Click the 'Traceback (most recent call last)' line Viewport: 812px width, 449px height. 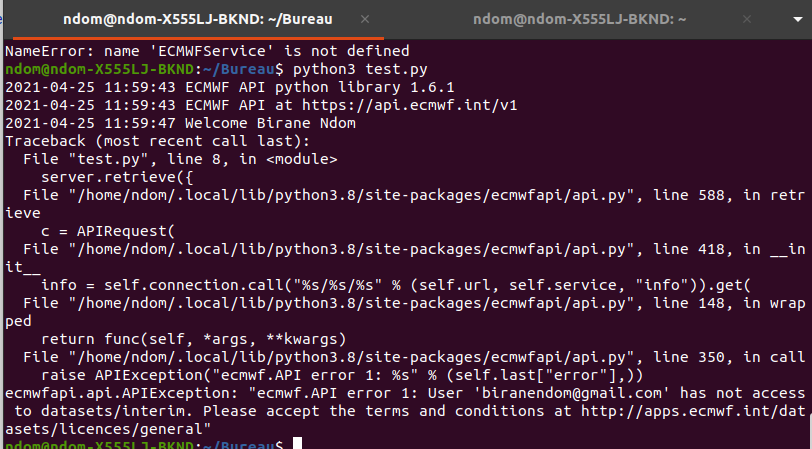tap(158, 141)
